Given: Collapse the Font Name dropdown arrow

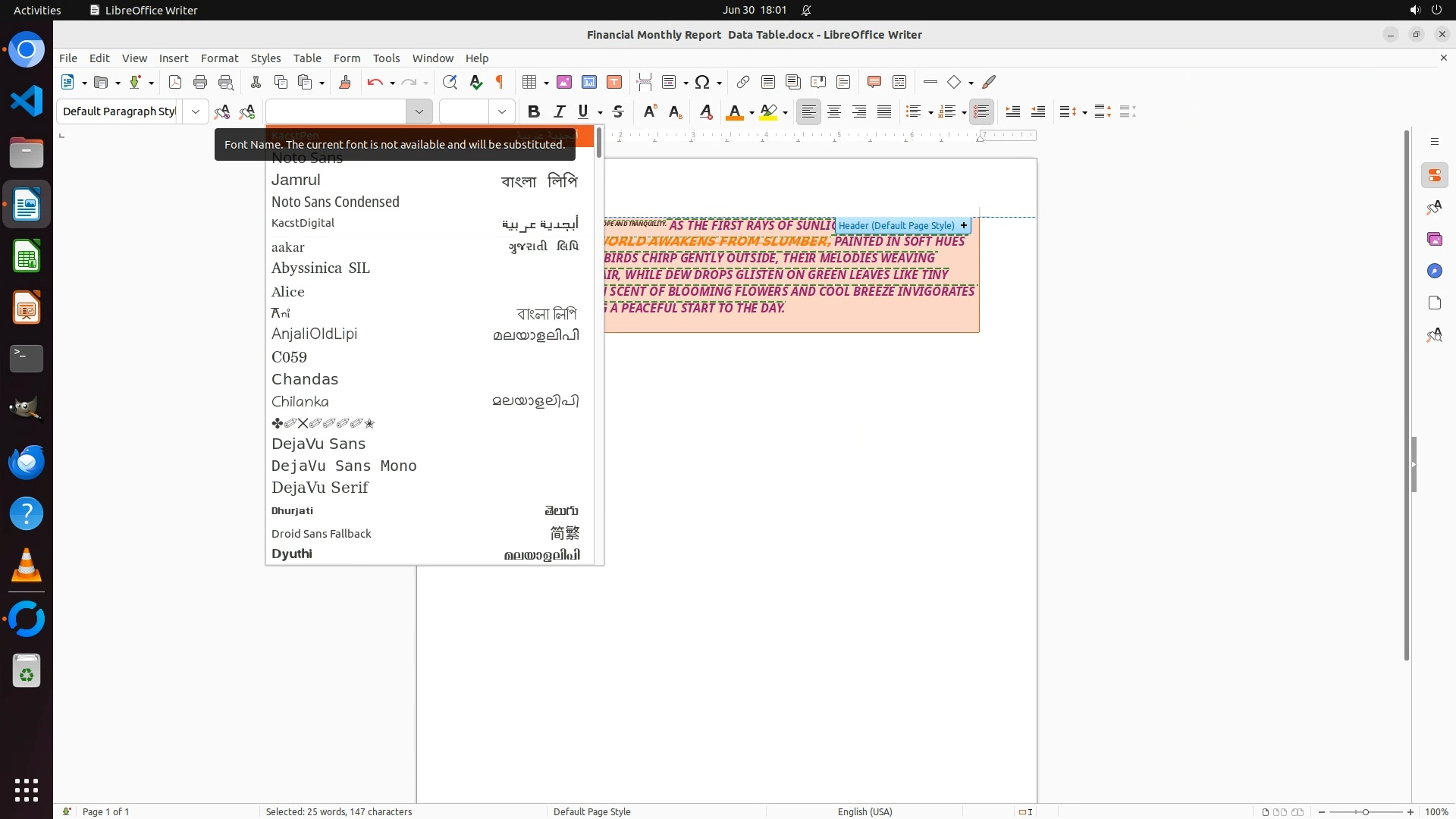Looking at the screenshot, I should click(419, 111).
